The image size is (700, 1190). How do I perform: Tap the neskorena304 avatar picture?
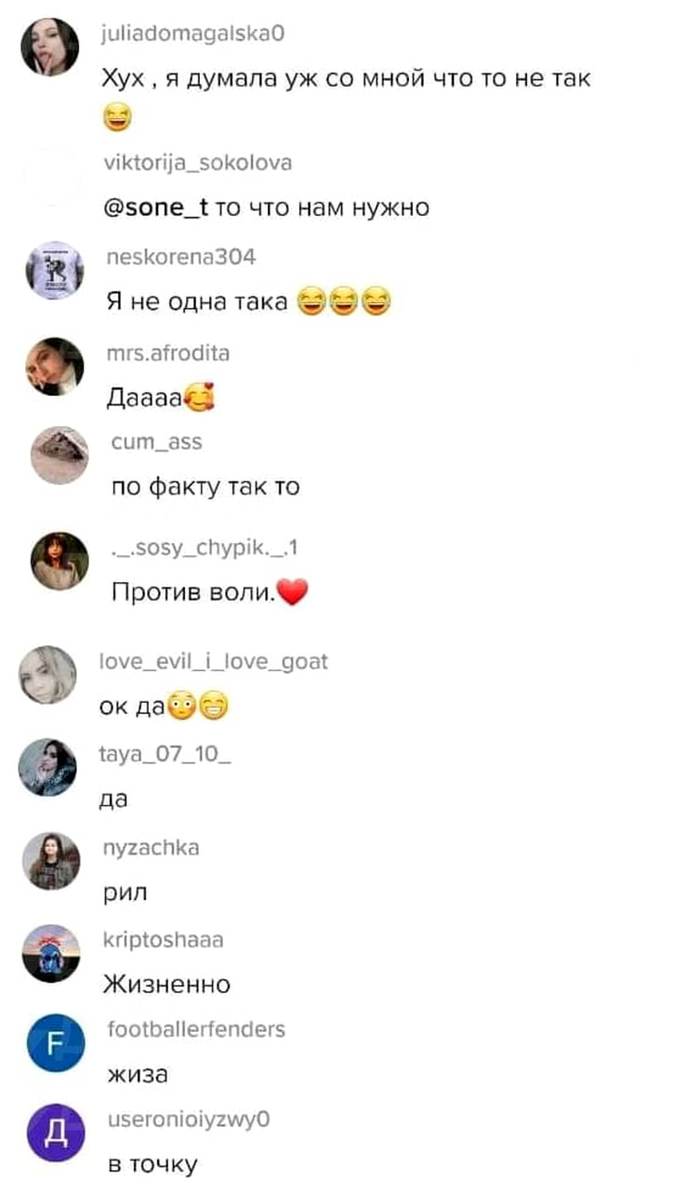click(55, 270)
